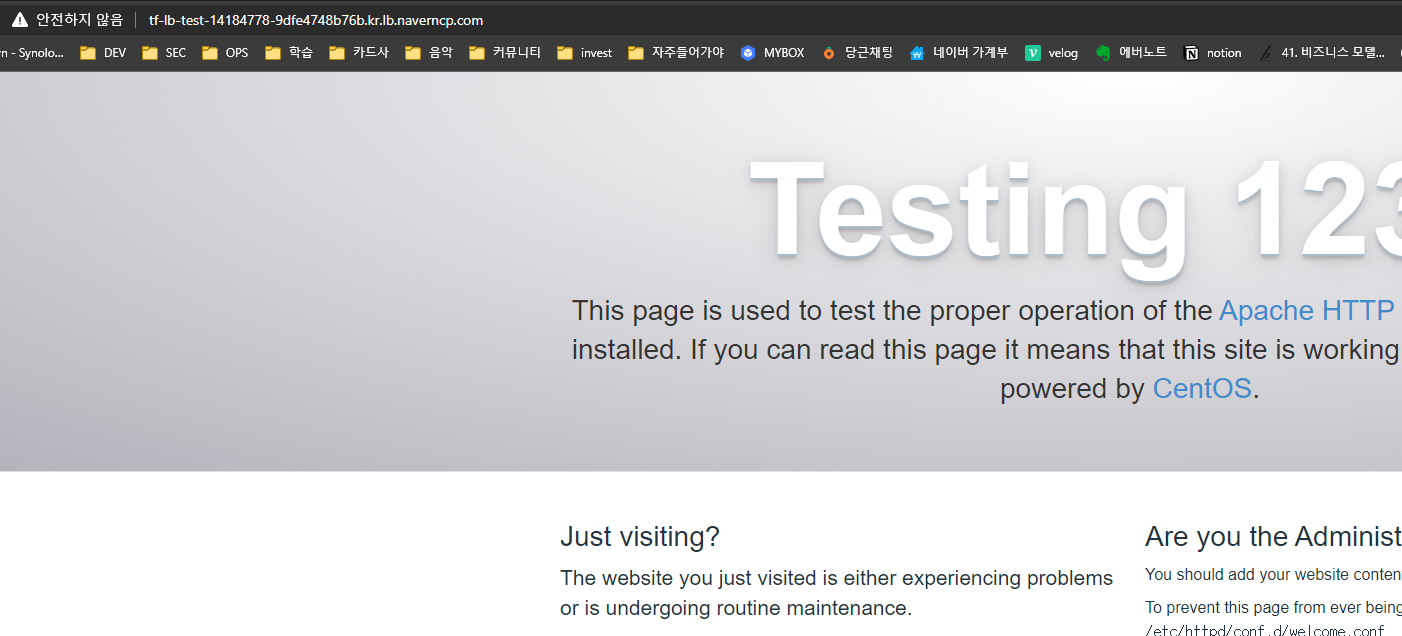
Task: Open the 에버노트 bookmark
Action: (1131, 53)
